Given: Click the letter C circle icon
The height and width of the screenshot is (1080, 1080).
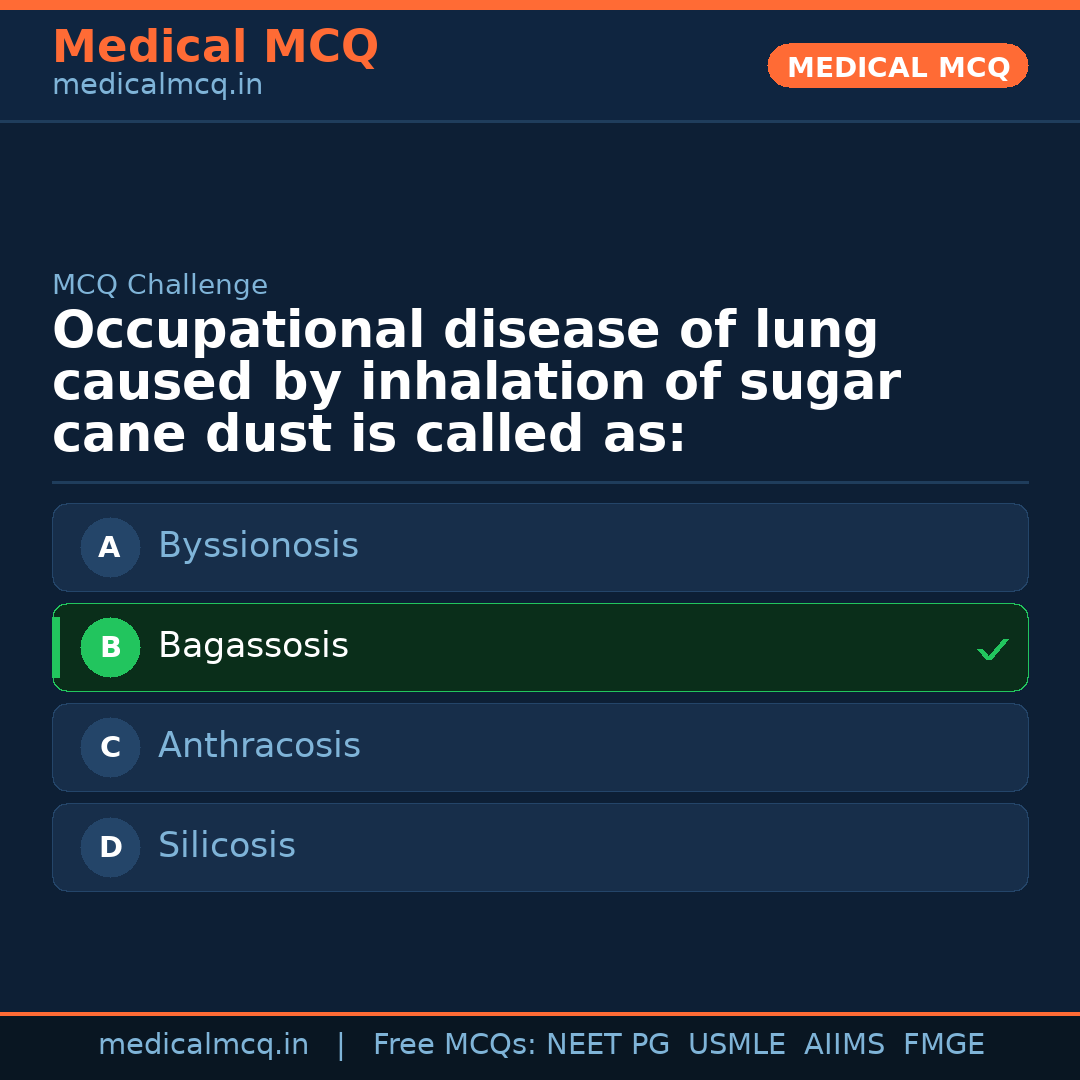Looking at the screenshot, I should (x=110, y=747).
